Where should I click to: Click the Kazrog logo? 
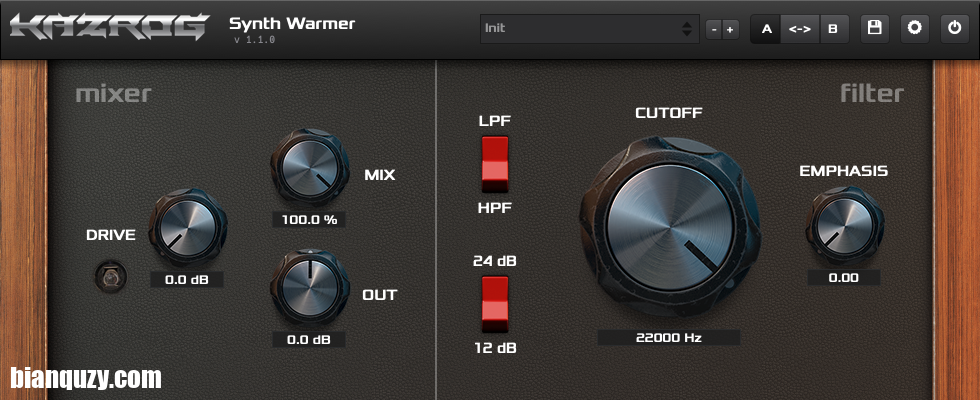[109, 28]
